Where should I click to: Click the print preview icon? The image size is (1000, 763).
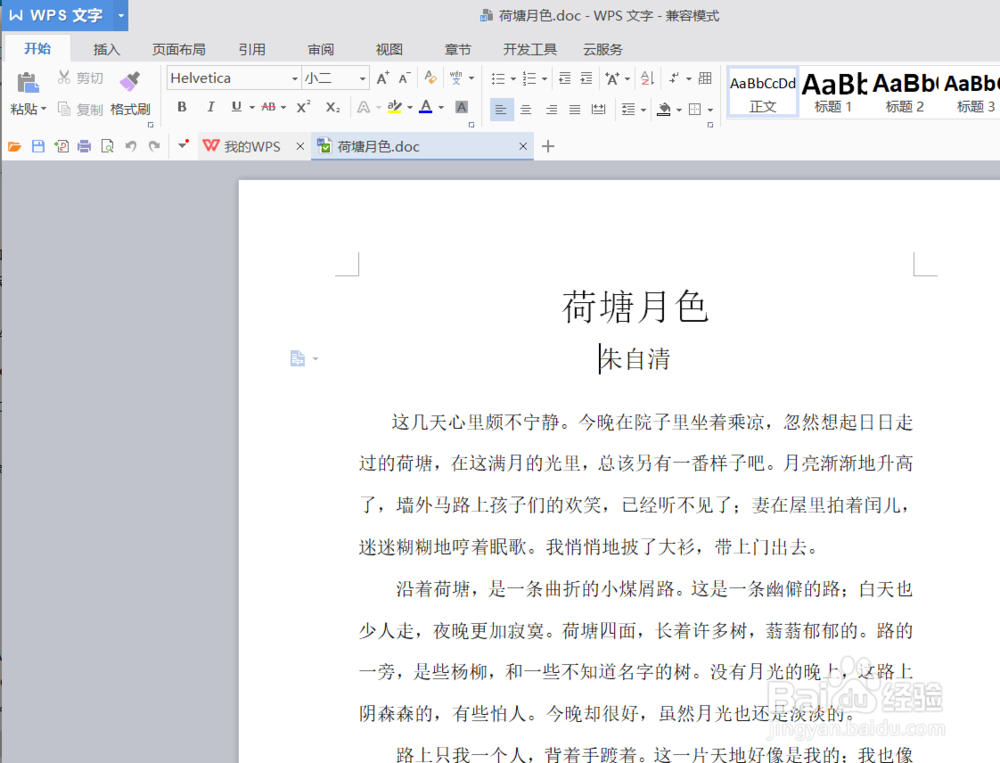(107, 147)
